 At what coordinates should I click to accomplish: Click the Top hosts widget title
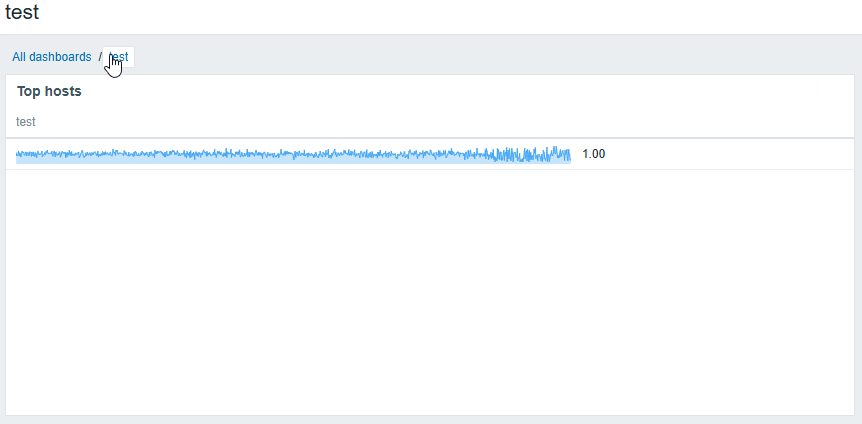click(49, 91)
